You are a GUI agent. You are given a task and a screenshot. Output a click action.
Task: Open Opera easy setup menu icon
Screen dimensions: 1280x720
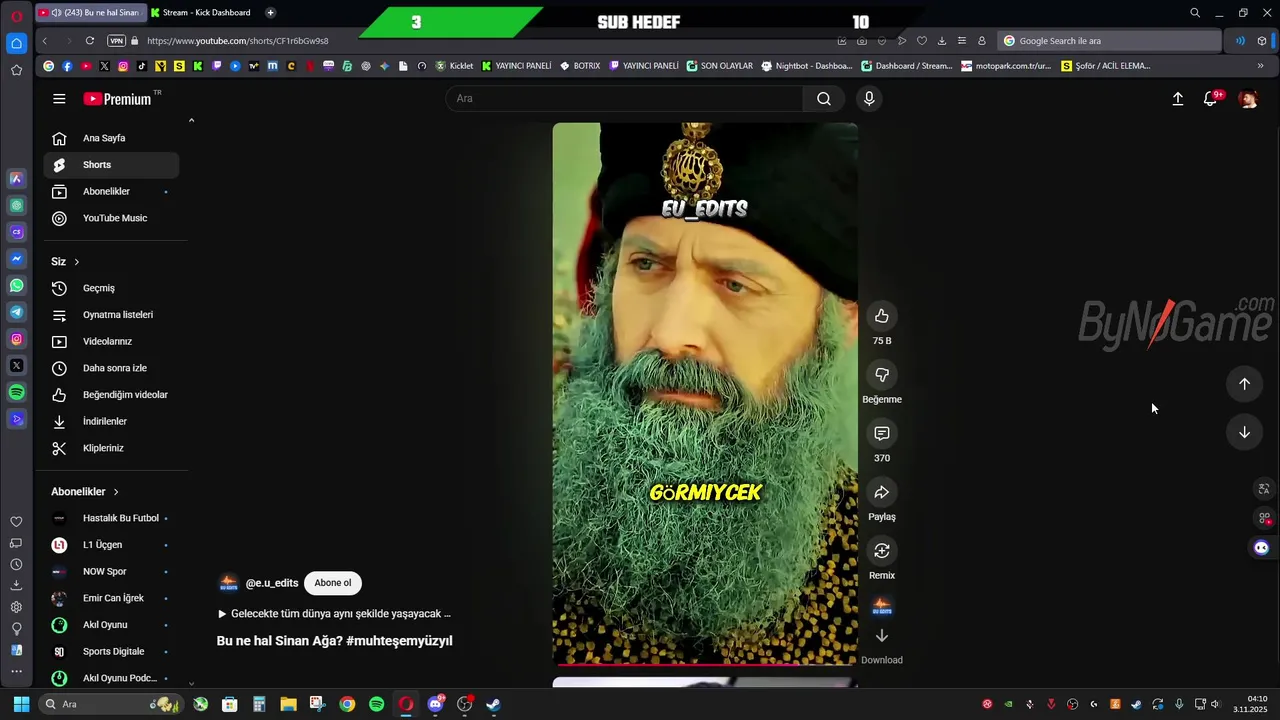[x=961, y=41]
